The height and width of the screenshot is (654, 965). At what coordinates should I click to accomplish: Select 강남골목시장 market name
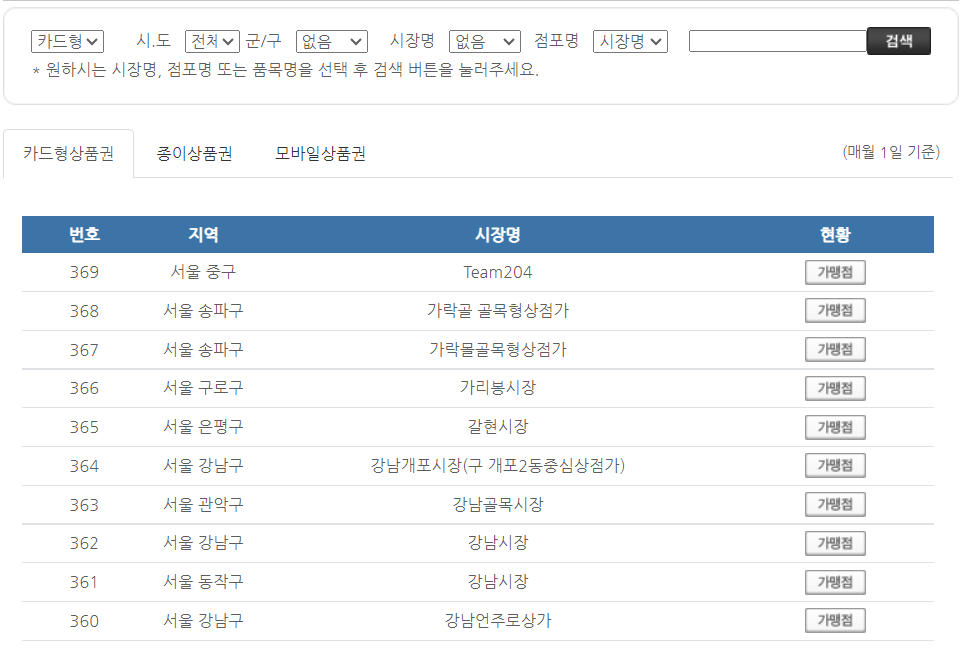(497, 504)
